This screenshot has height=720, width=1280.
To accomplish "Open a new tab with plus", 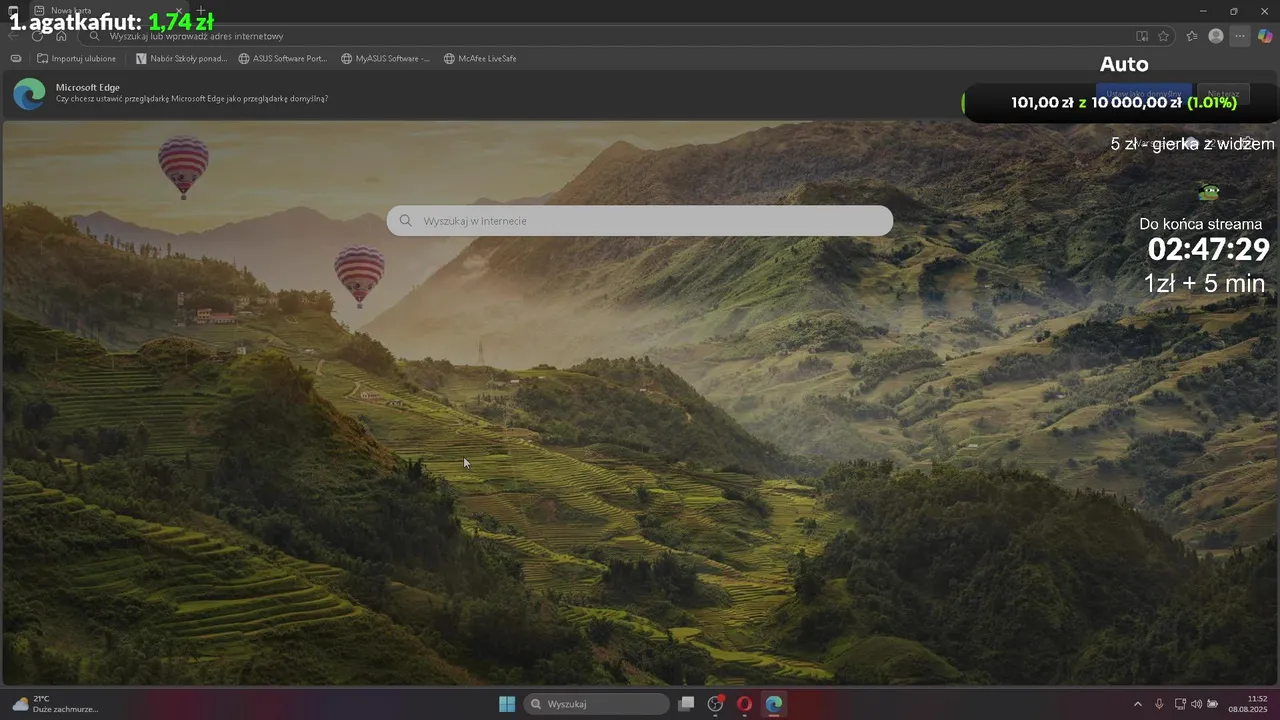I will [201, 10].
